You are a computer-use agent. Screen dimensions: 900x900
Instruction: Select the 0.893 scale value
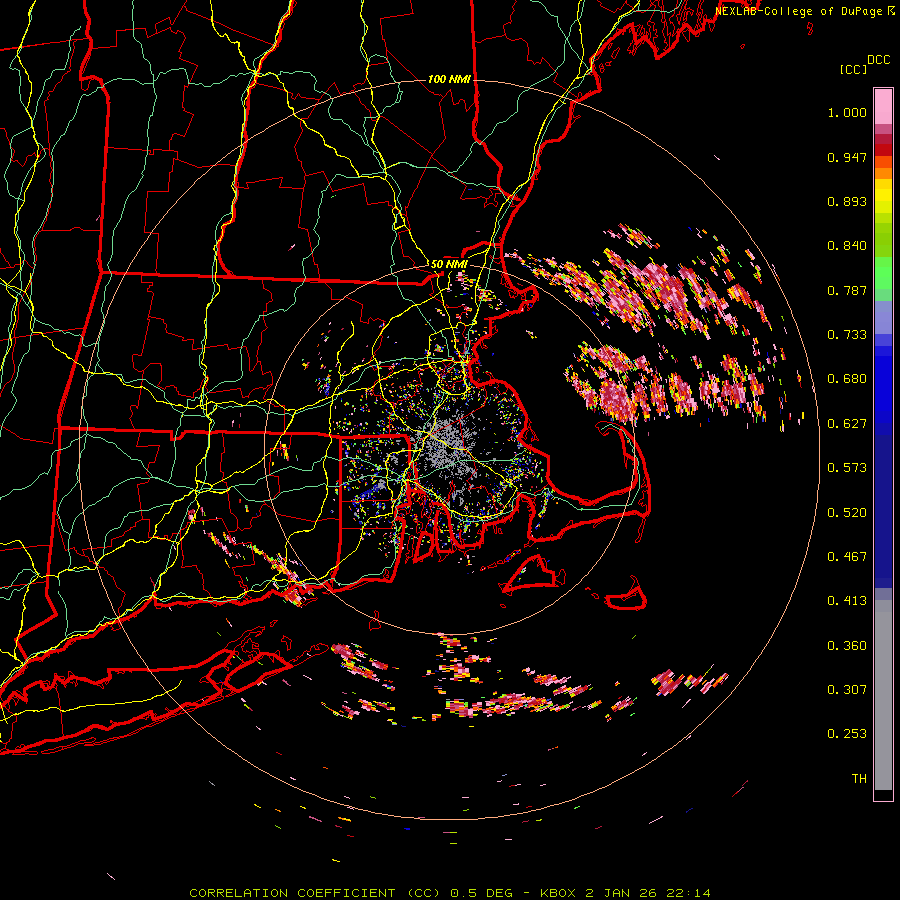(847, 201)
